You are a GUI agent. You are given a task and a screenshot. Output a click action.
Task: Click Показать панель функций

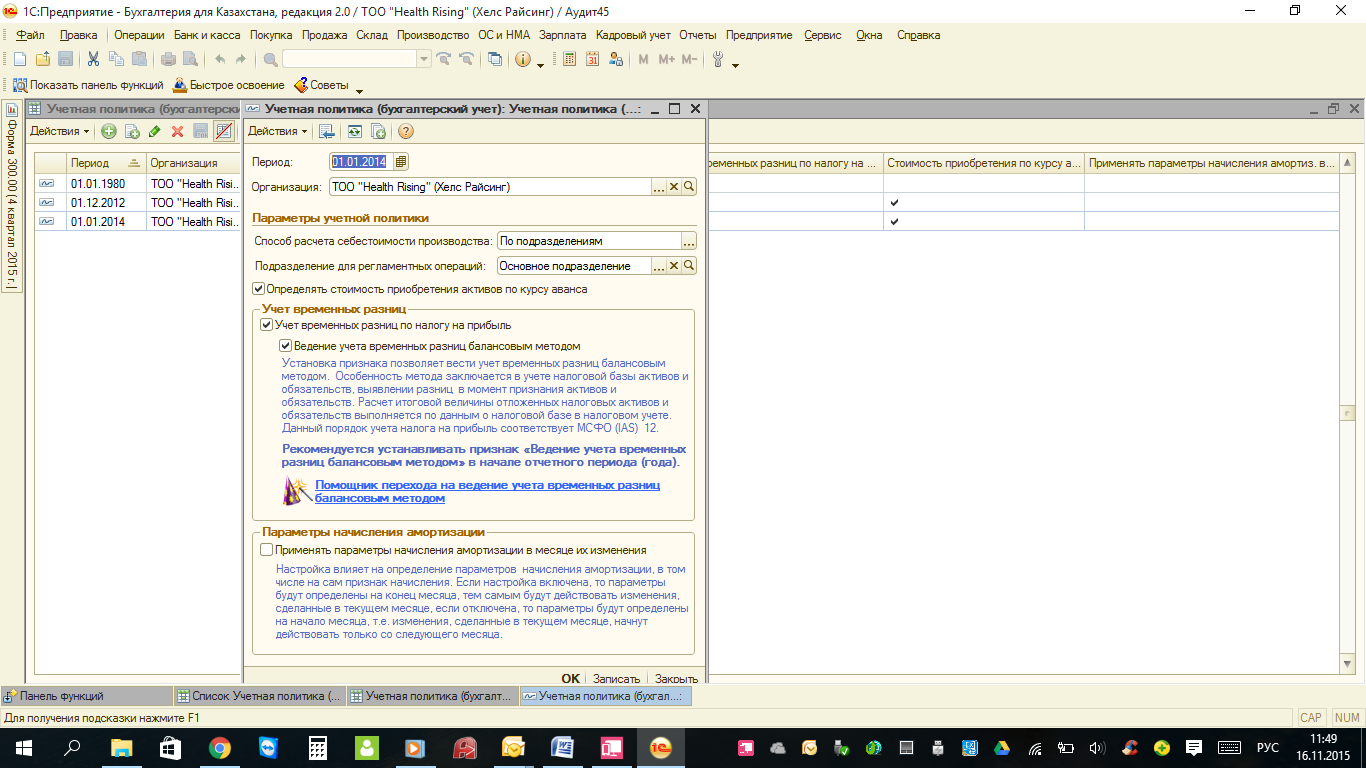88,86
